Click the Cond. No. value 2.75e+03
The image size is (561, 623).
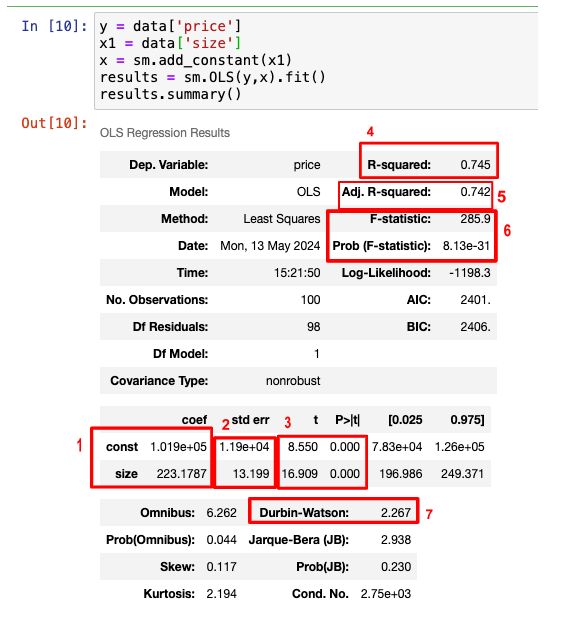pos(386,594)
